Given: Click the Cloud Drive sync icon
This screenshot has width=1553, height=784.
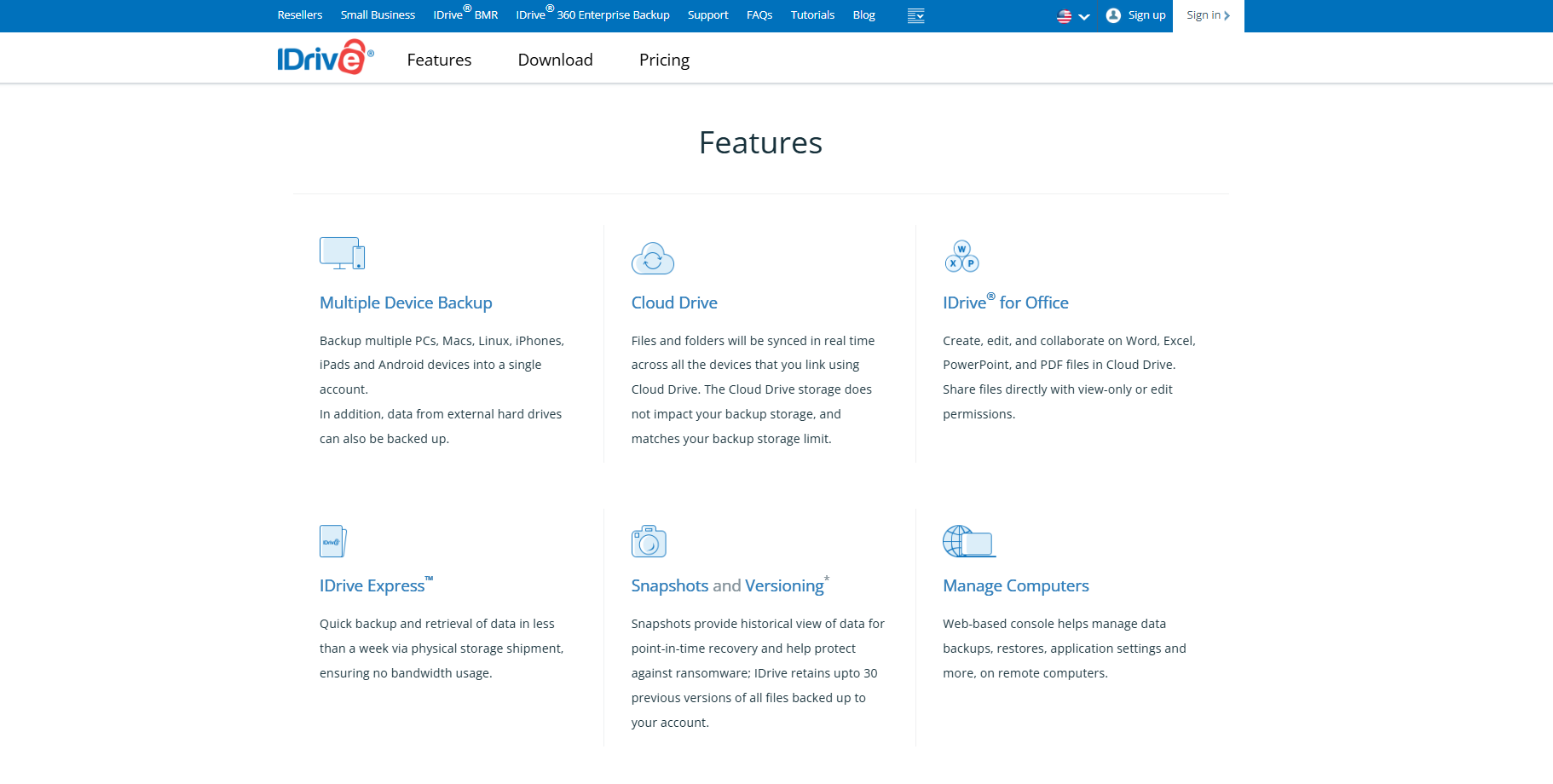Looking at the screenshot, I should click(x=653, y=258).
